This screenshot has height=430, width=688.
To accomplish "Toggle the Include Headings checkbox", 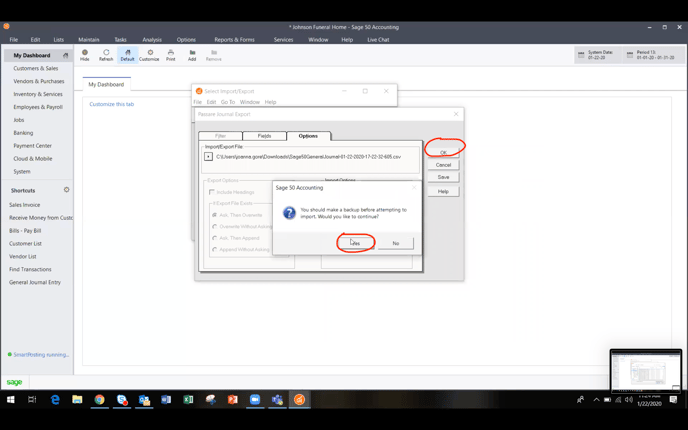I will click(x=212, y=192).
